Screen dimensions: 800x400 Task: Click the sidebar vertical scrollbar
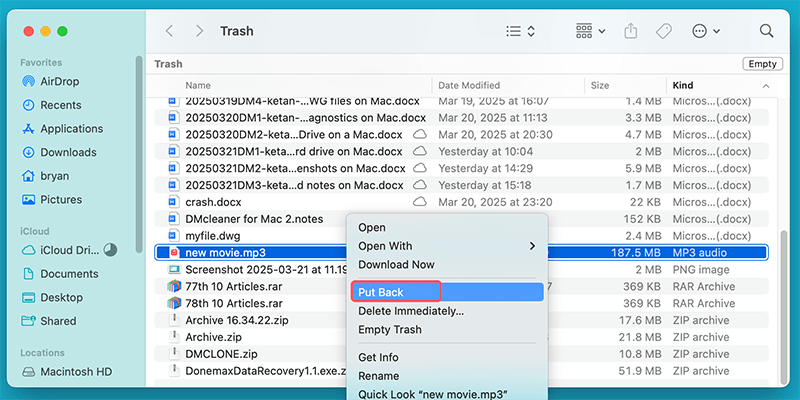(139, 154)
